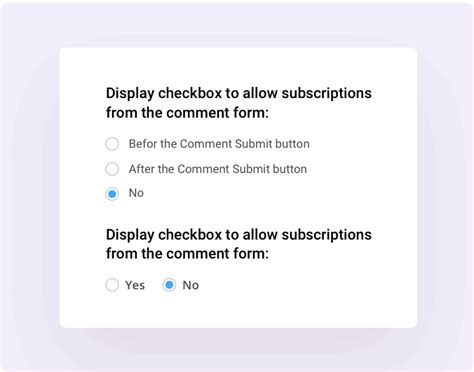Select the 'Befor the Comment Submit button' radio

112,144
